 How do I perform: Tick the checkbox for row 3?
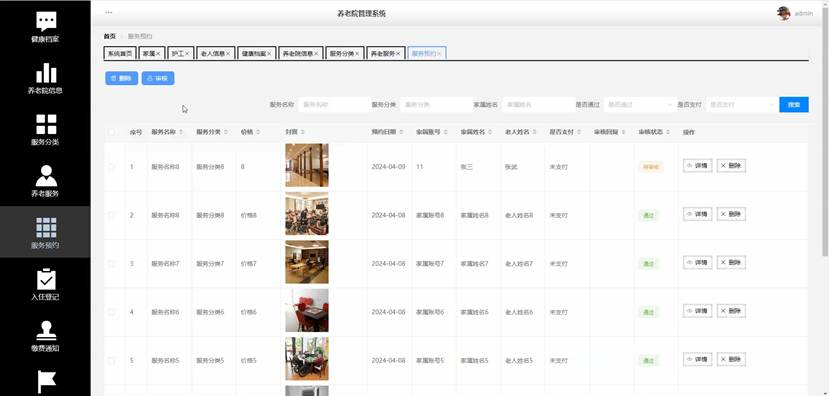point(112,263)
